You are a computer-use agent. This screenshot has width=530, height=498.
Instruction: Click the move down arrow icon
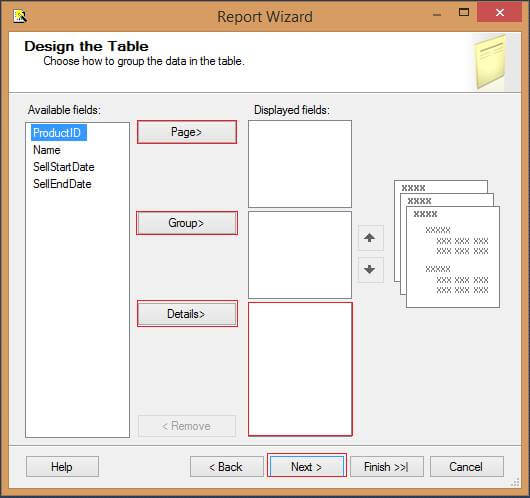[370, 269]
